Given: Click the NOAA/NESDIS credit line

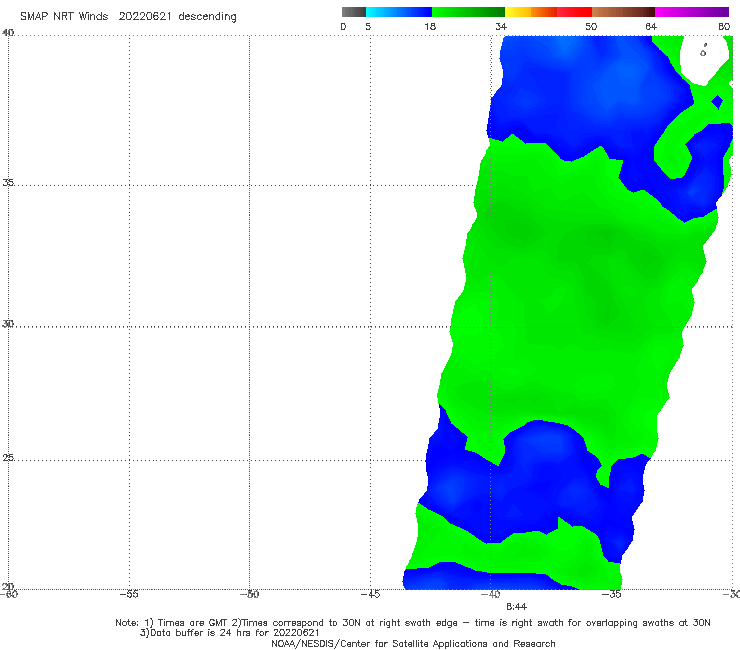Looking at the screenshot, I should pyautogui.click(x=413, y=644).
